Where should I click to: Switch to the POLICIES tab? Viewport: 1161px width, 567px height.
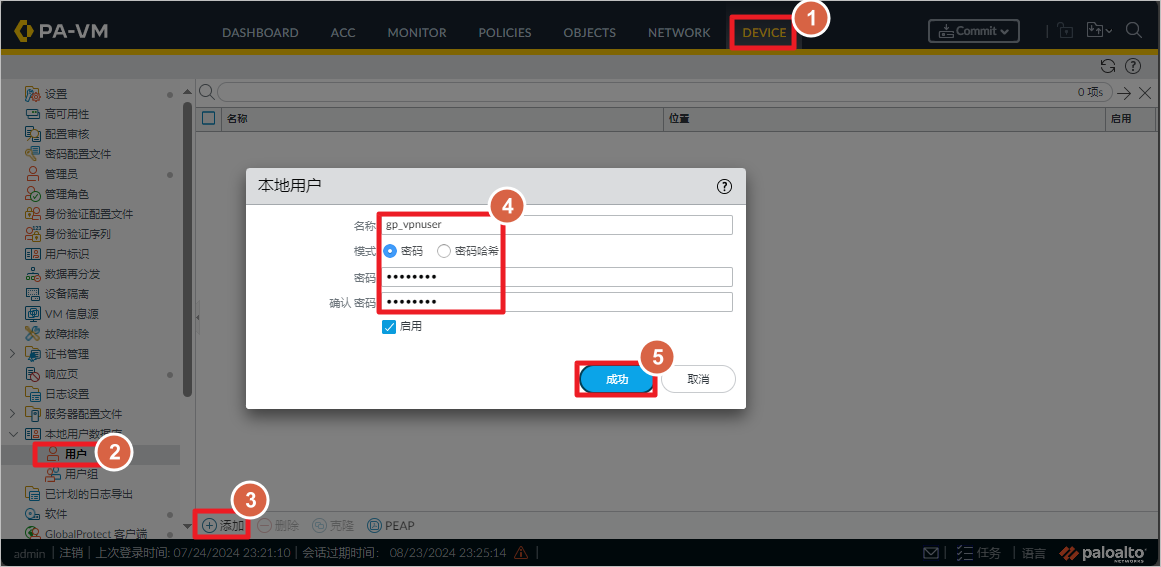505,33
